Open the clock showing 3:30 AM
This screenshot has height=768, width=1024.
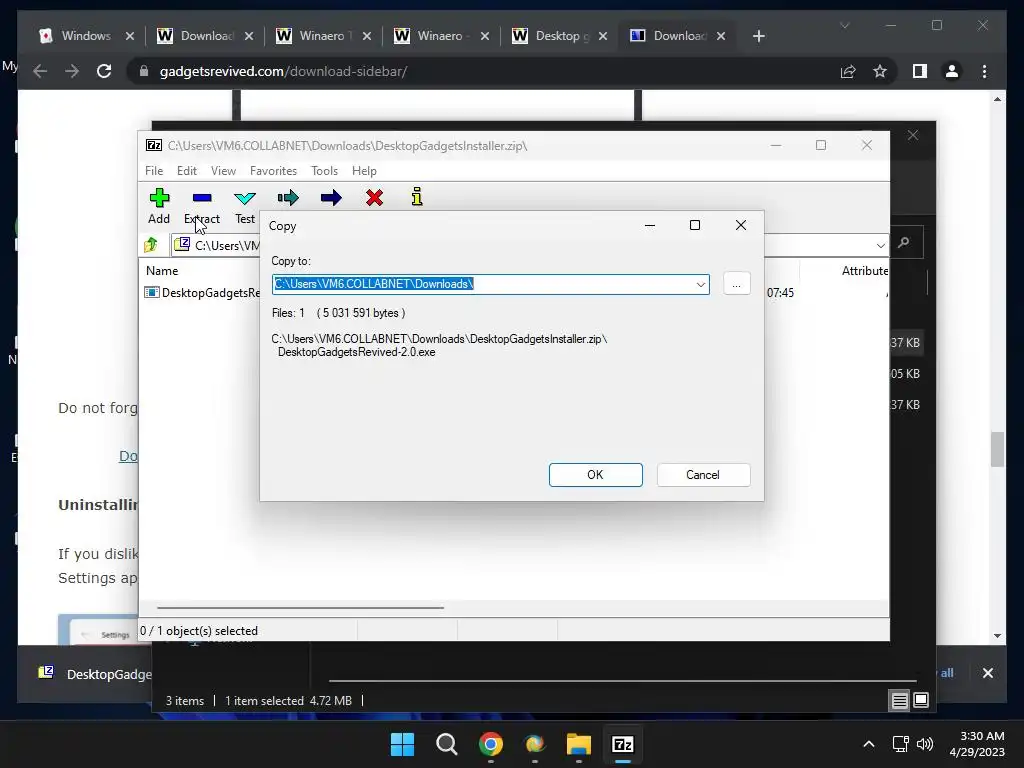click(x=977, y=744)
